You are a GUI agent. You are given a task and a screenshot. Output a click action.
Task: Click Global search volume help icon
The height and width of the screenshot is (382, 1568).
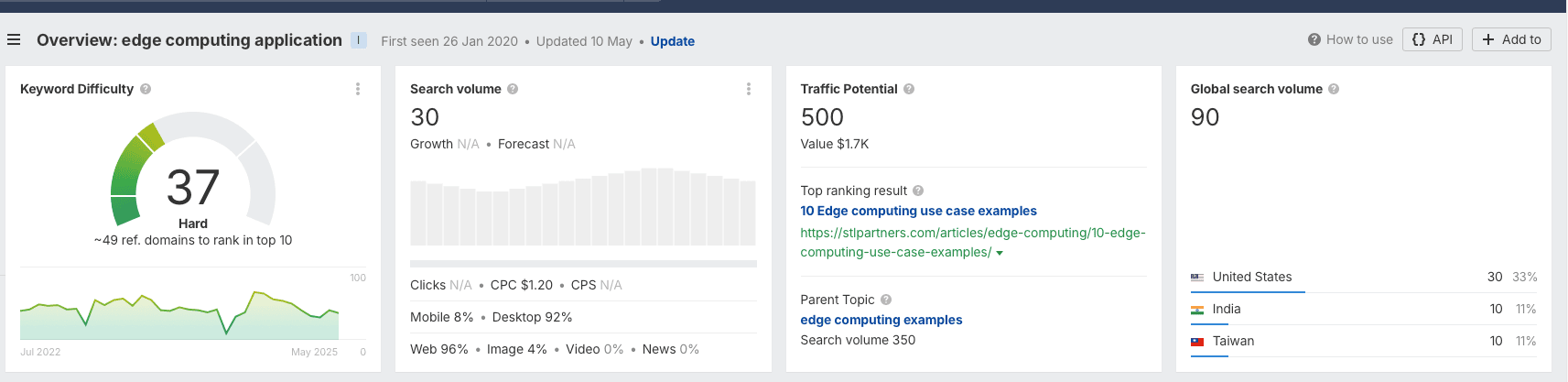click(x=1334, y=89)
